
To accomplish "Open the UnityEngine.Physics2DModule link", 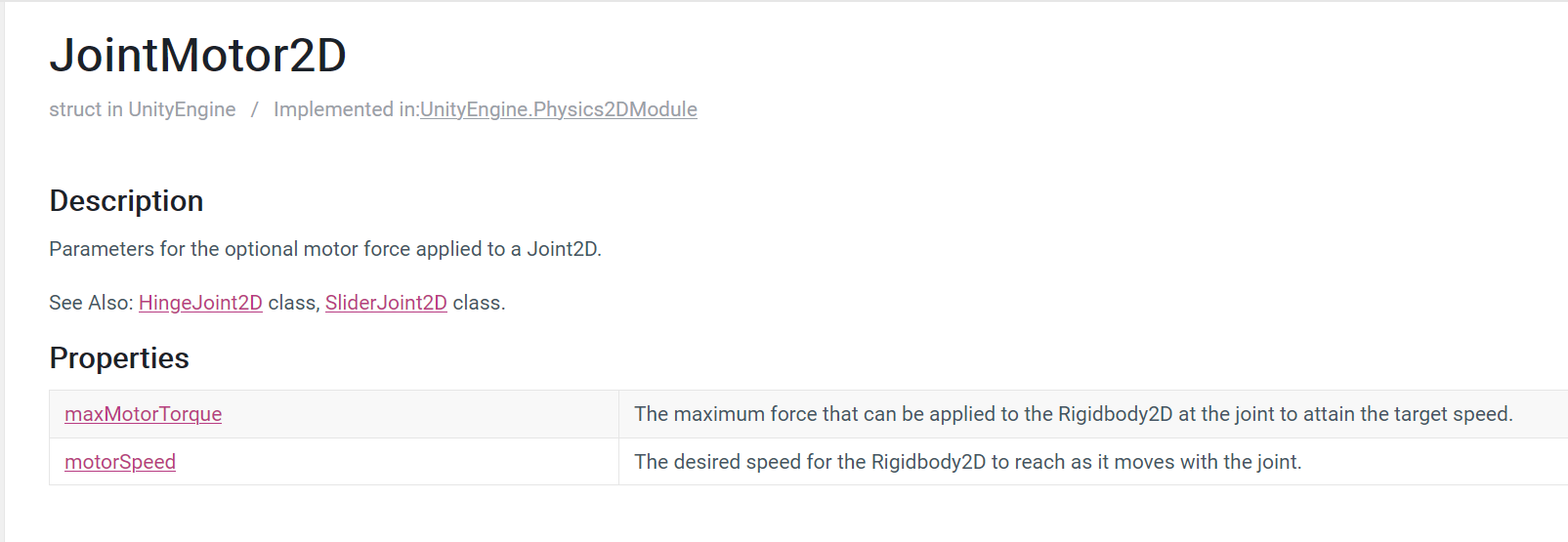I will pyautogui.click(x=558, y=109).
